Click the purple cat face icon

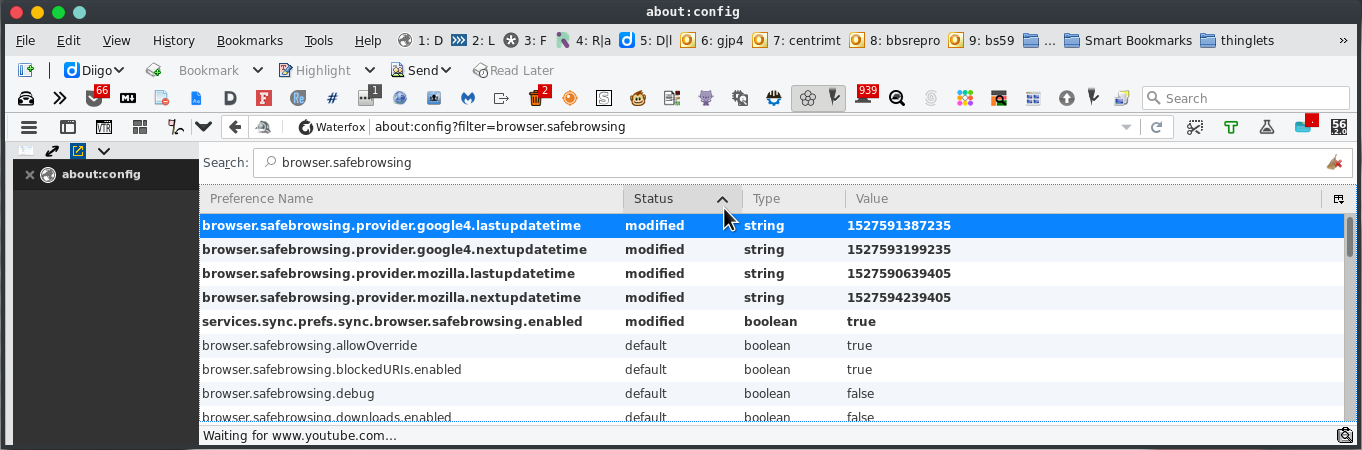(706, 98)
